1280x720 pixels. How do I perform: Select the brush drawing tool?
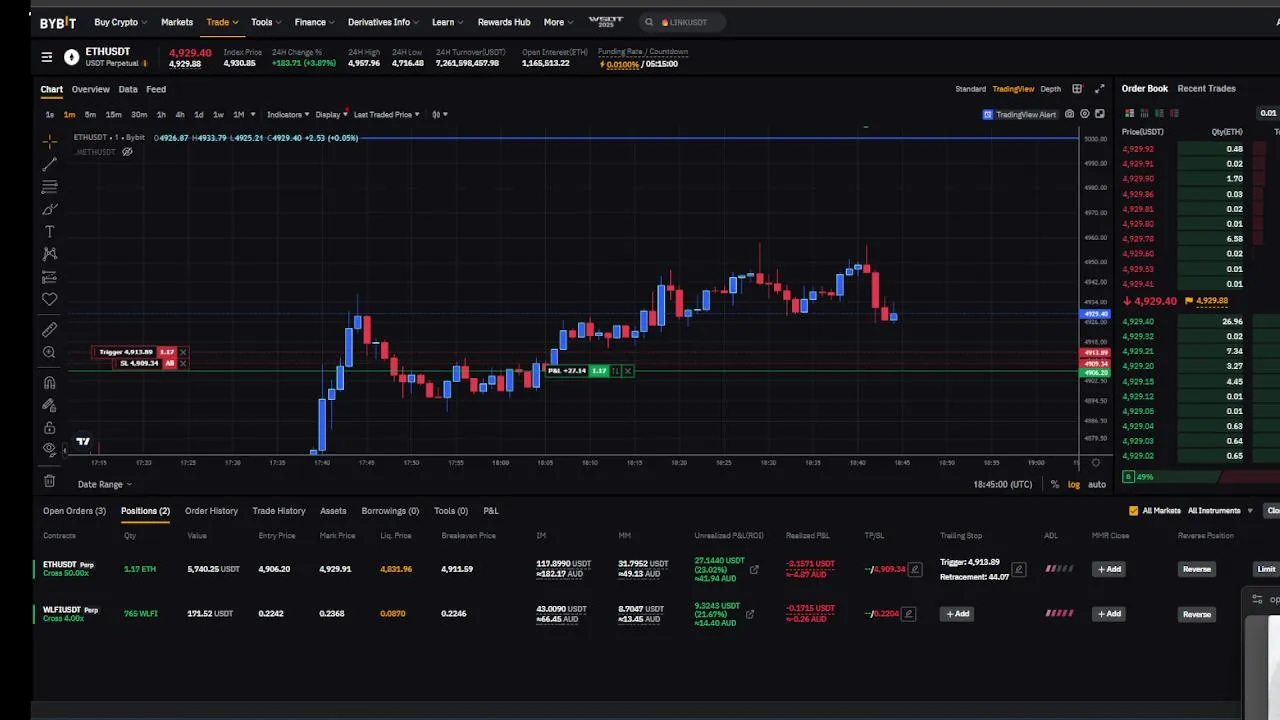(49, 209)
